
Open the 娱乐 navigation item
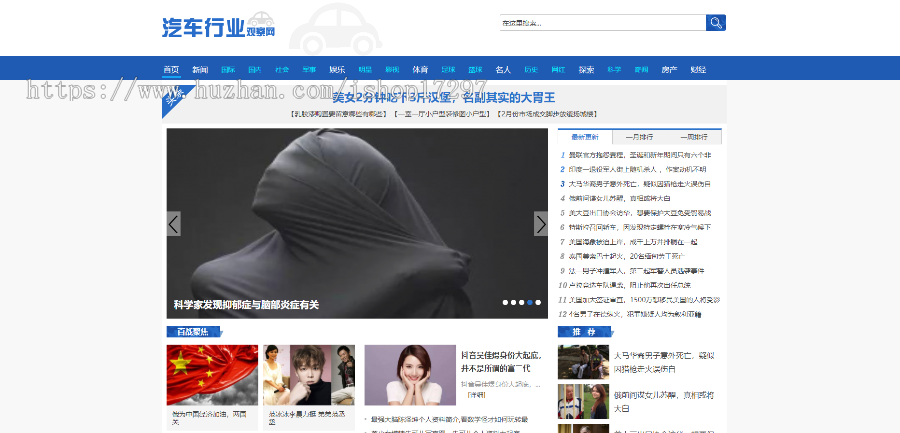point(338,69)
